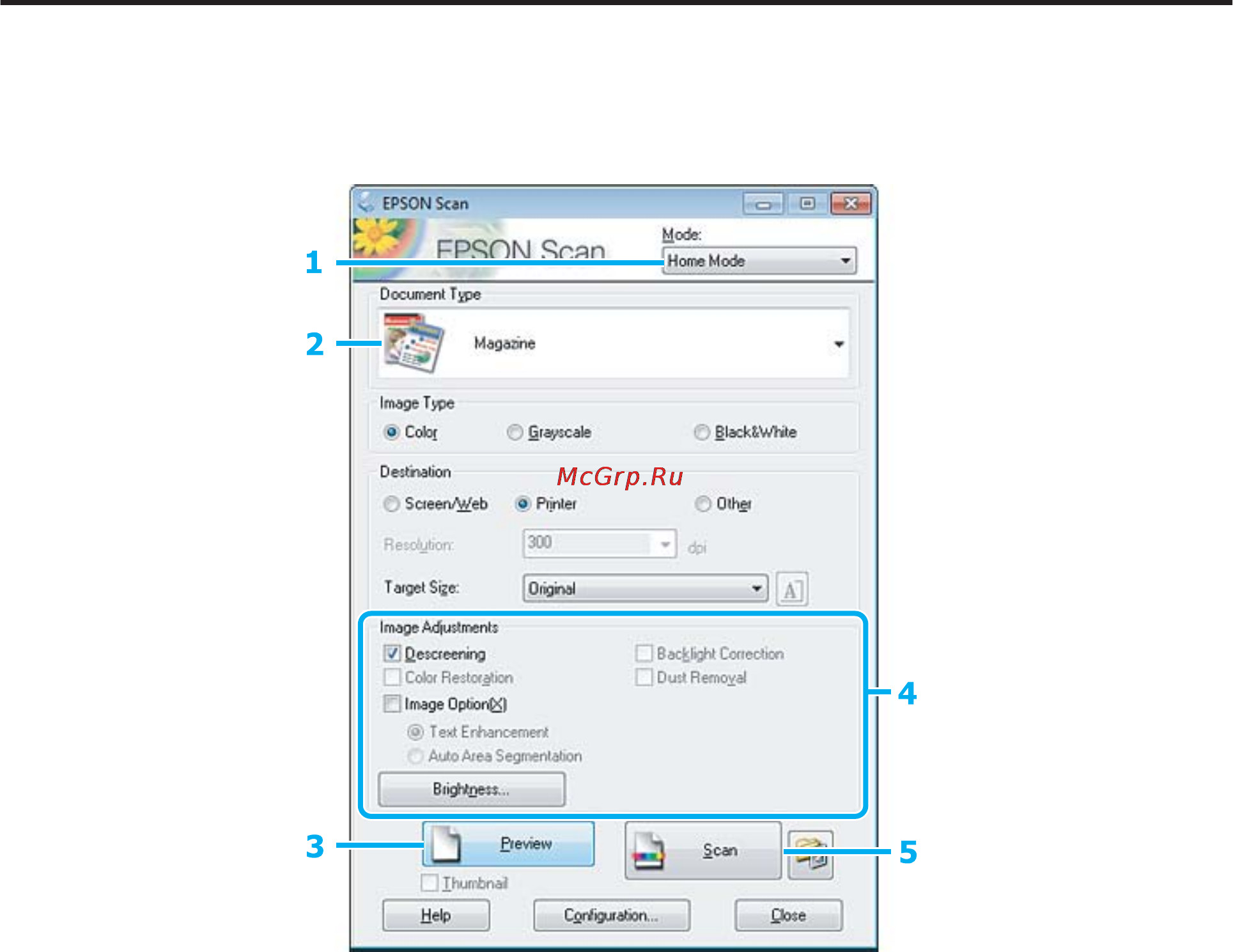The image size is (1233, 952).
Task: Open the Brightness adjustment dialog
Action: pos(472,789)
